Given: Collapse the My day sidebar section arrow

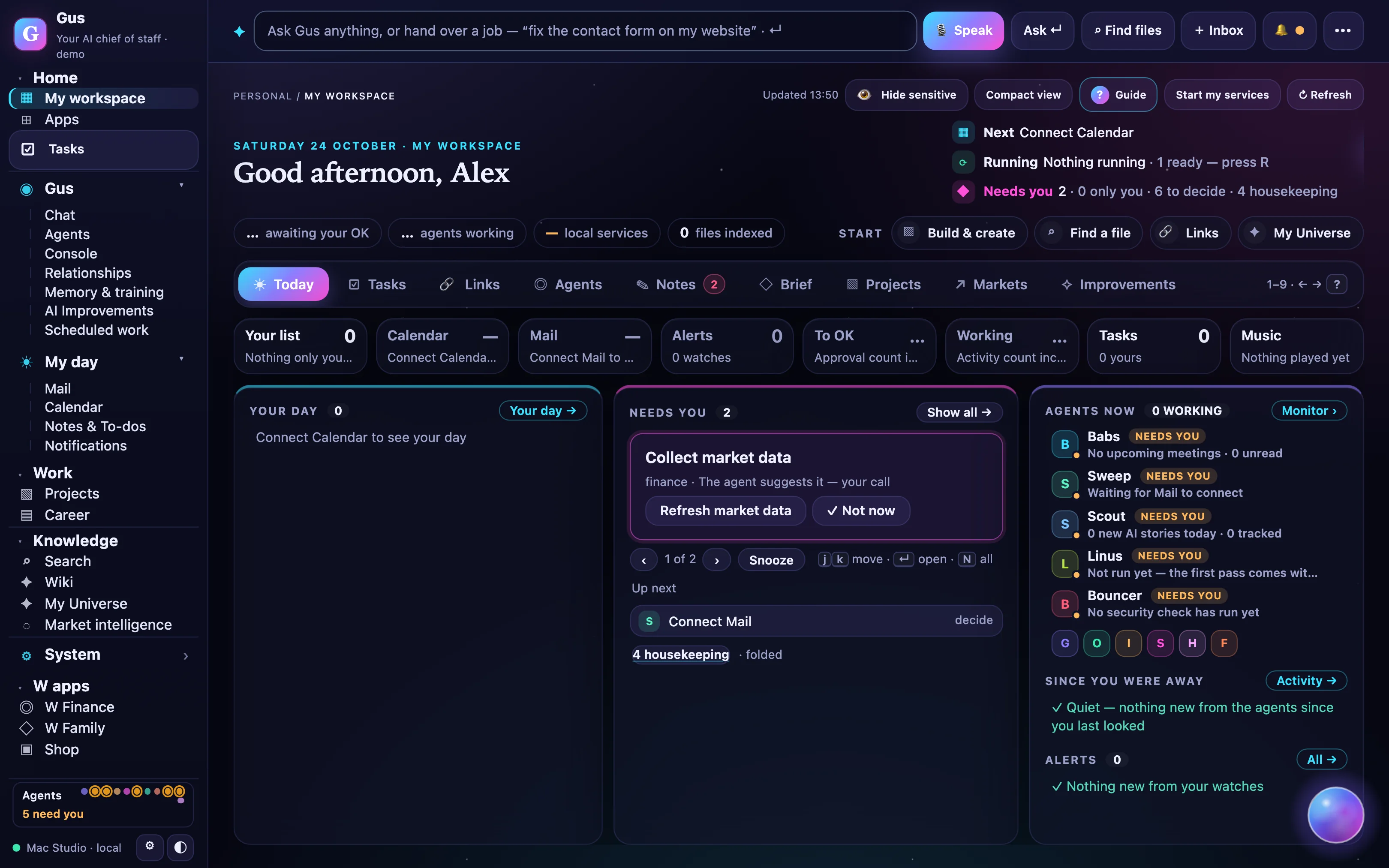Looking at the screenshot, I should [x=181, y=359].
